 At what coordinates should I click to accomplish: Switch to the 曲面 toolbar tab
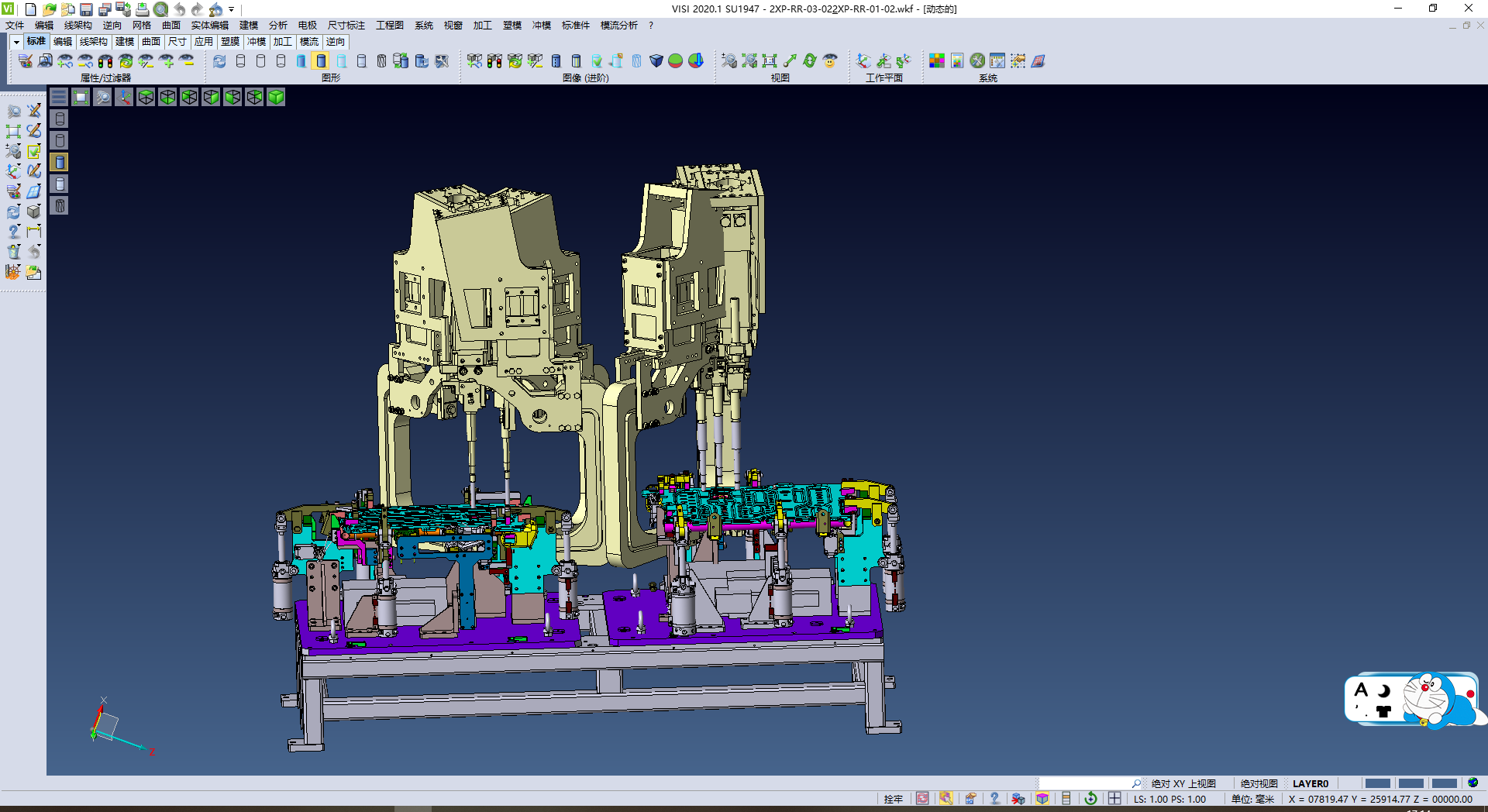151,42
